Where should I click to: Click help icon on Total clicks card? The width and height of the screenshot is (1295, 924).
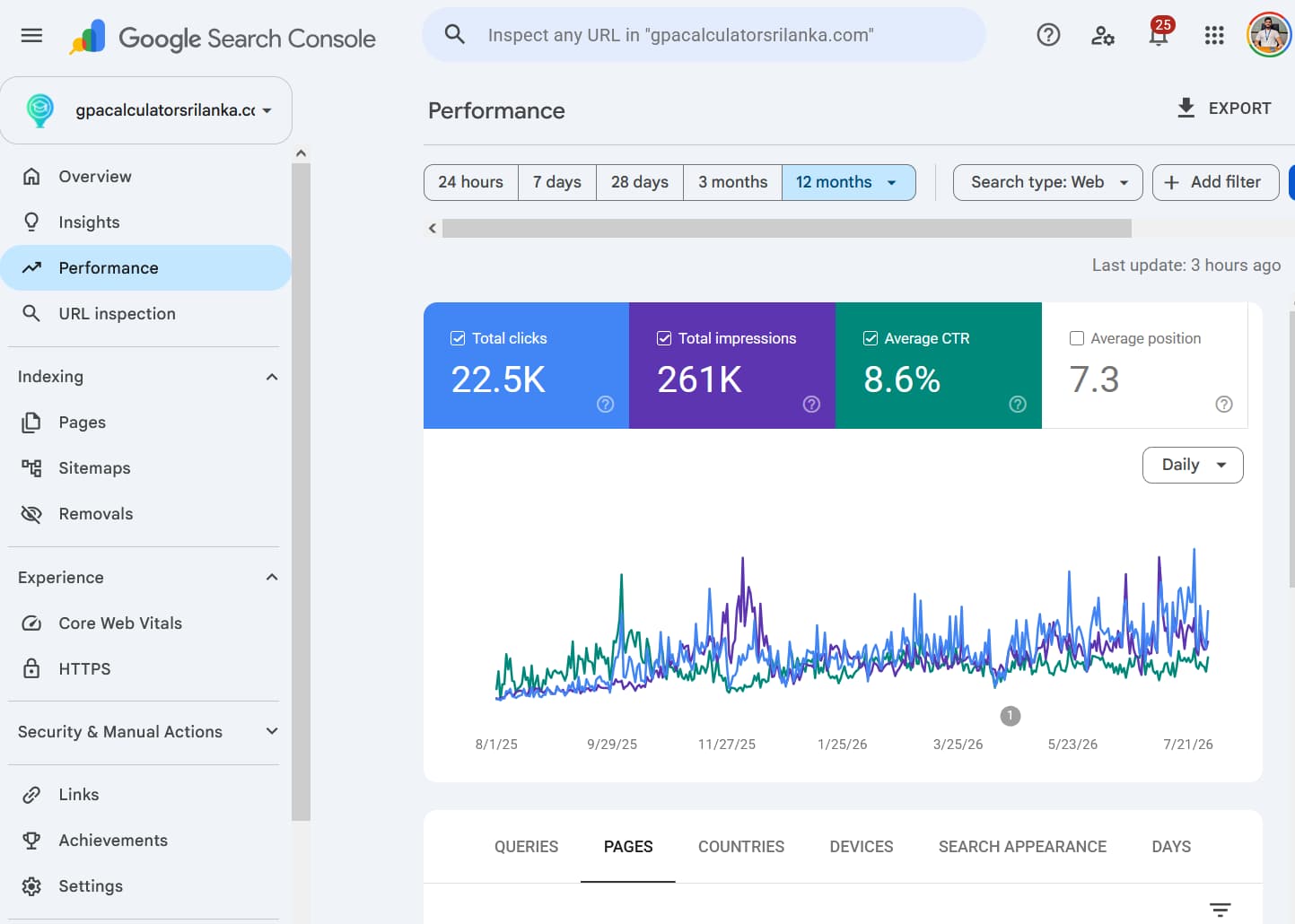click(606, 405)
